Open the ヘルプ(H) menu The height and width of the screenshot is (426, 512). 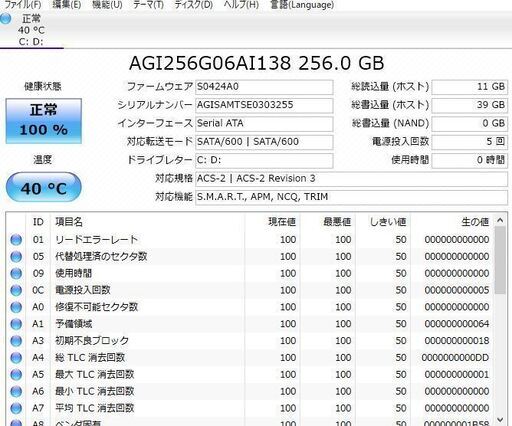tap(241, 4)
